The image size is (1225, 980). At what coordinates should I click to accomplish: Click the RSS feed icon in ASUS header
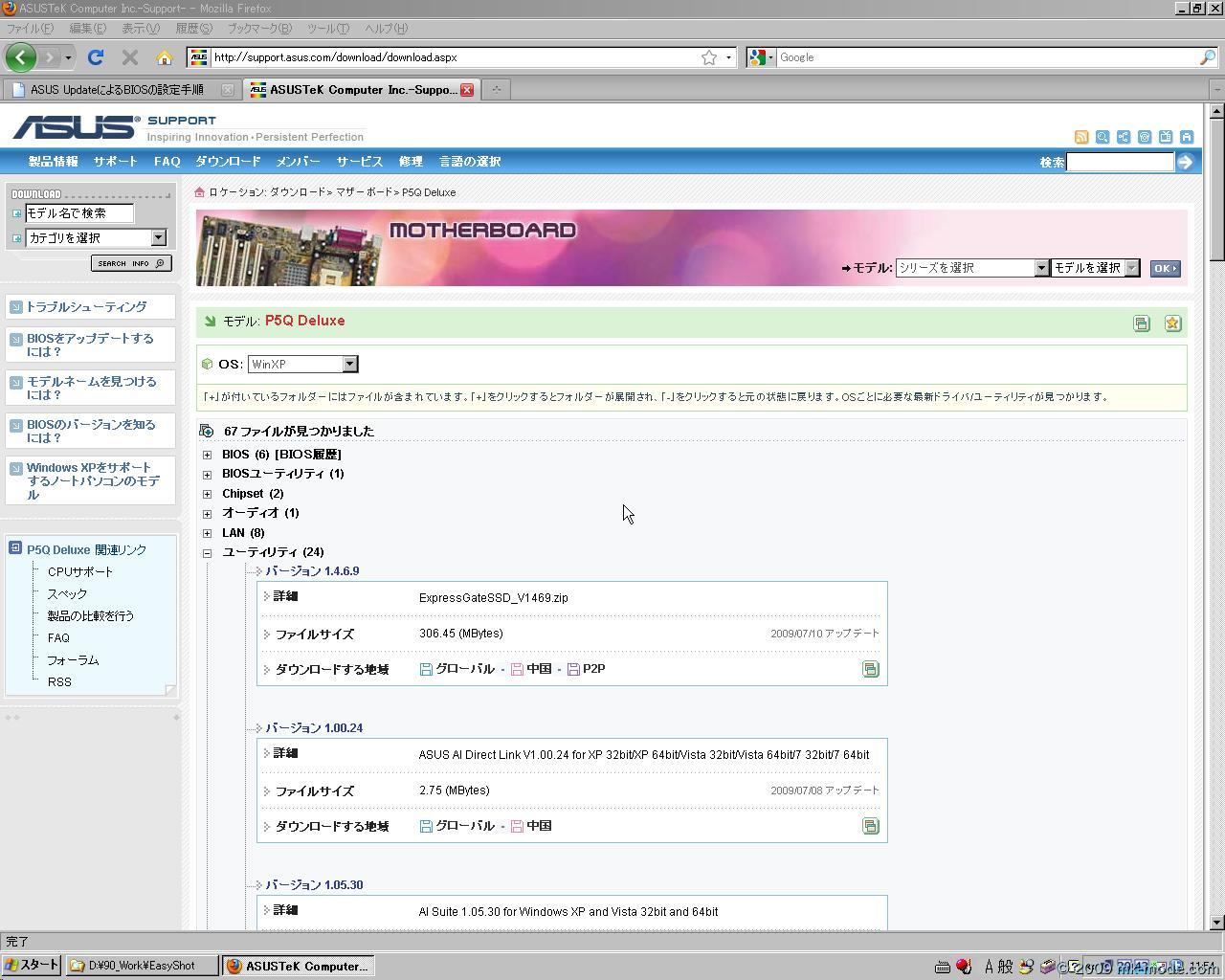1081,137
